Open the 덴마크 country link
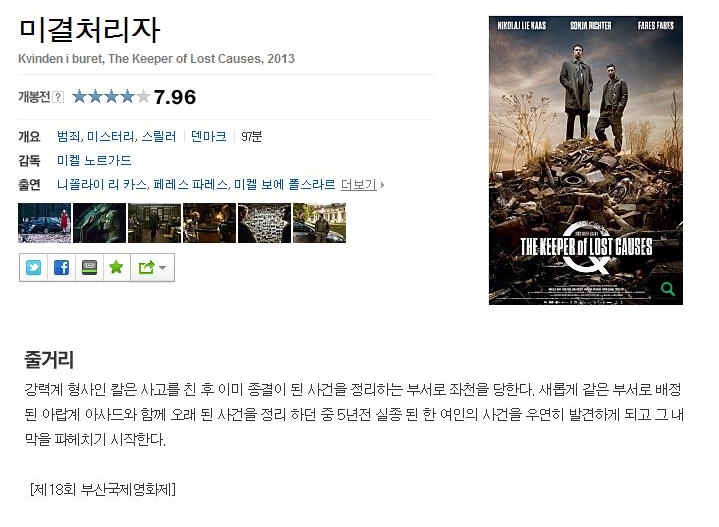719x527 pixels. [x=209, y=136]
